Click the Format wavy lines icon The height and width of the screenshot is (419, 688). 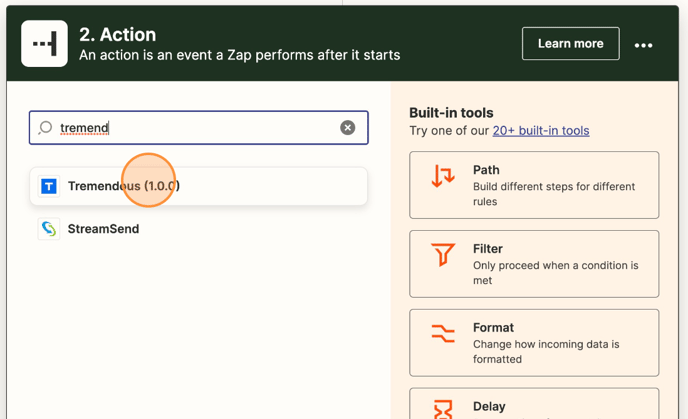pos(443,333)
